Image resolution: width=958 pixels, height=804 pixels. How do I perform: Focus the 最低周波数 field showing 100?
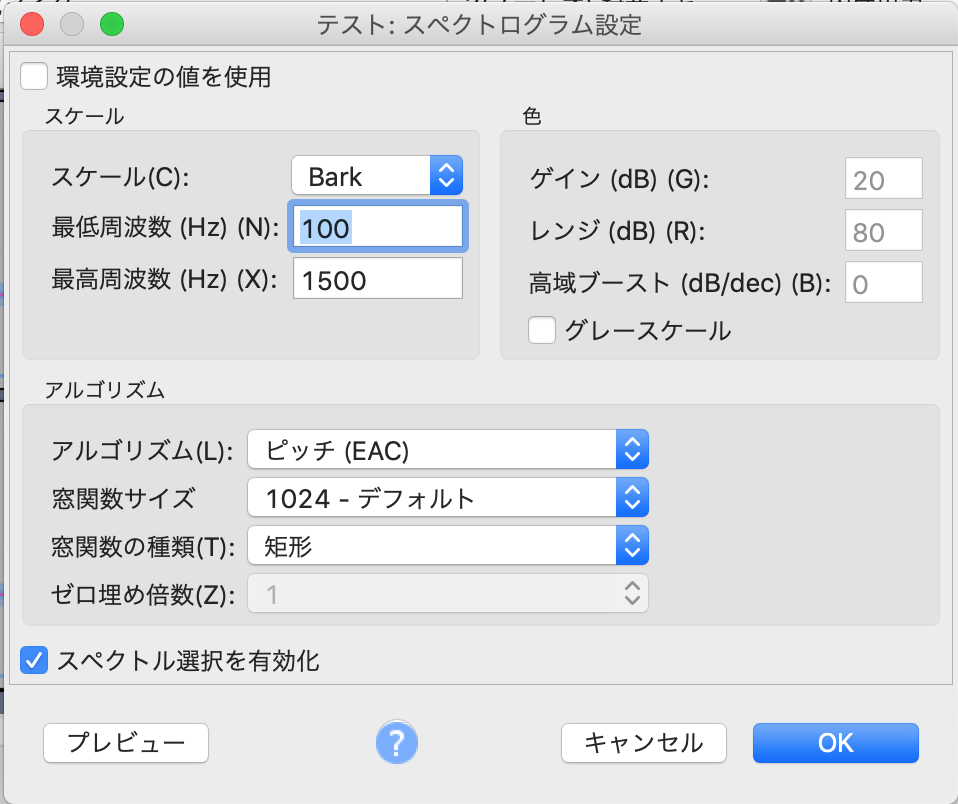(x=378, y=227)
